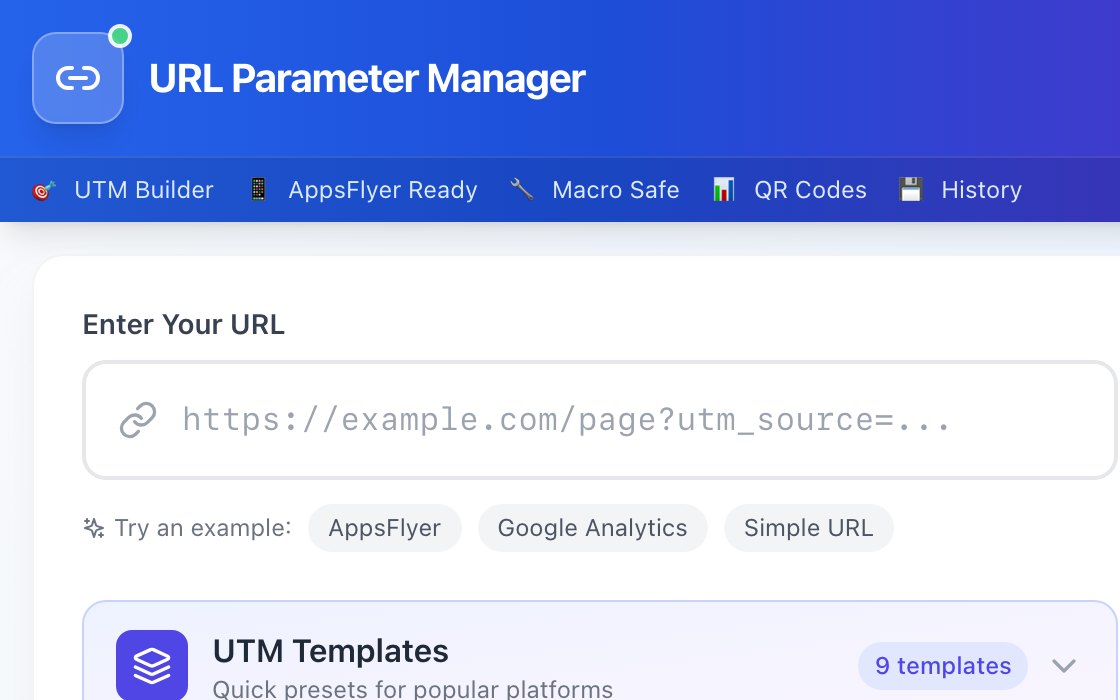
Task: Click the chain link icon in URL field
Action: [x=138, y=419]
